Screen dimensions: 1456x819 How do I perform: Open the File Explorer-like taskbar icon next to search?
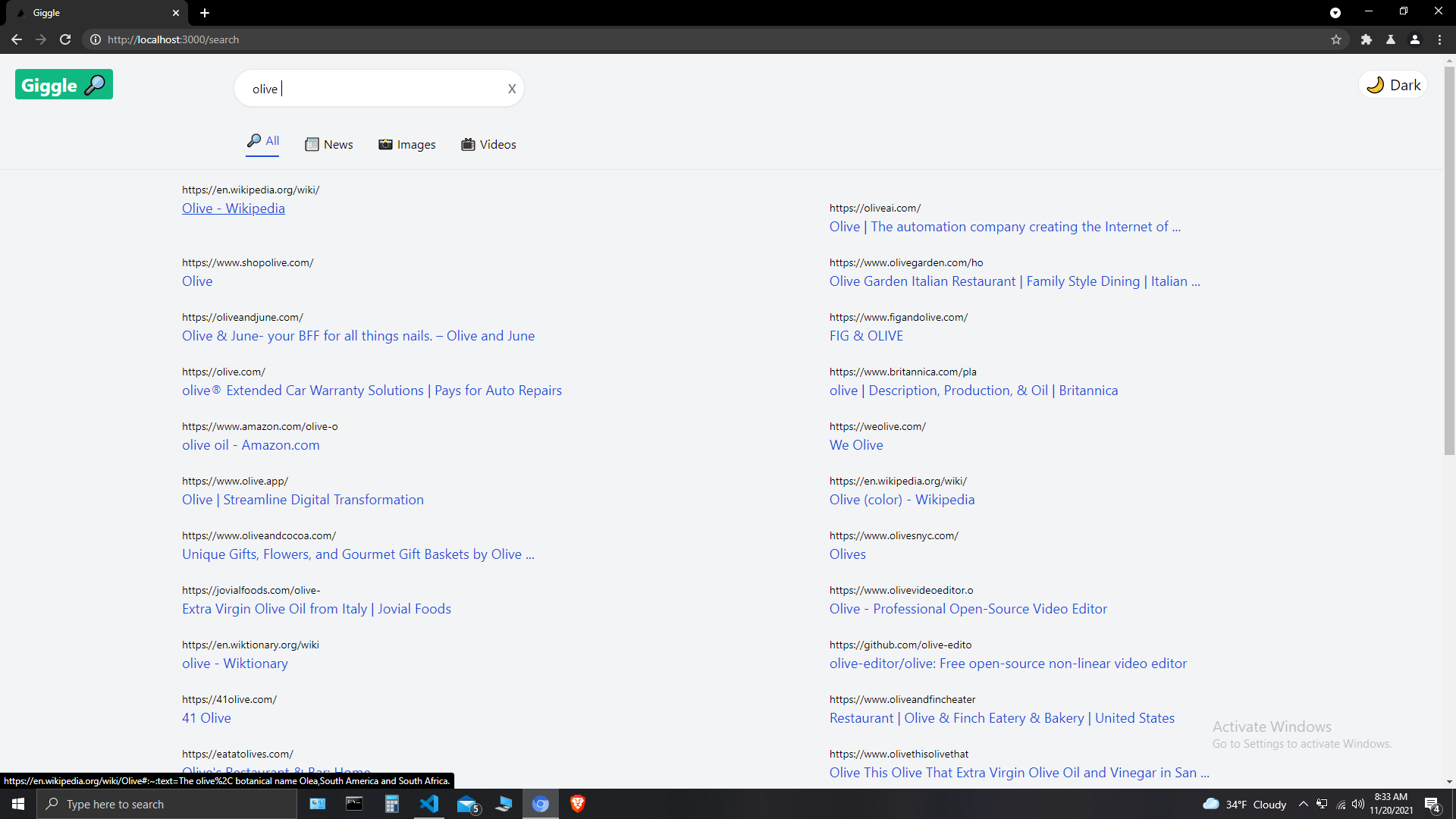click(317, 804)
